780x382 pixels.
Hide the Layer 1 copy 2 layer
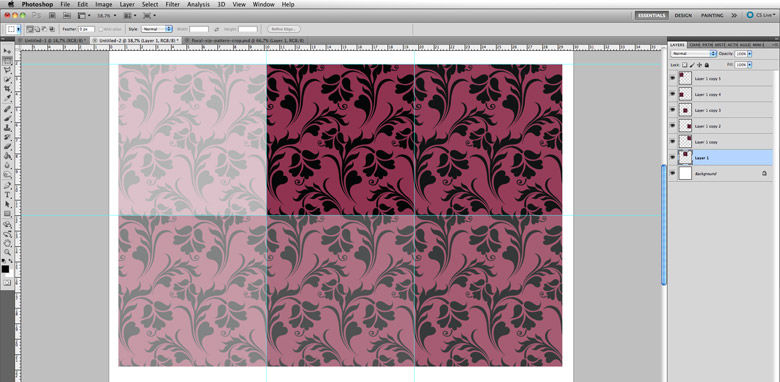673,126
